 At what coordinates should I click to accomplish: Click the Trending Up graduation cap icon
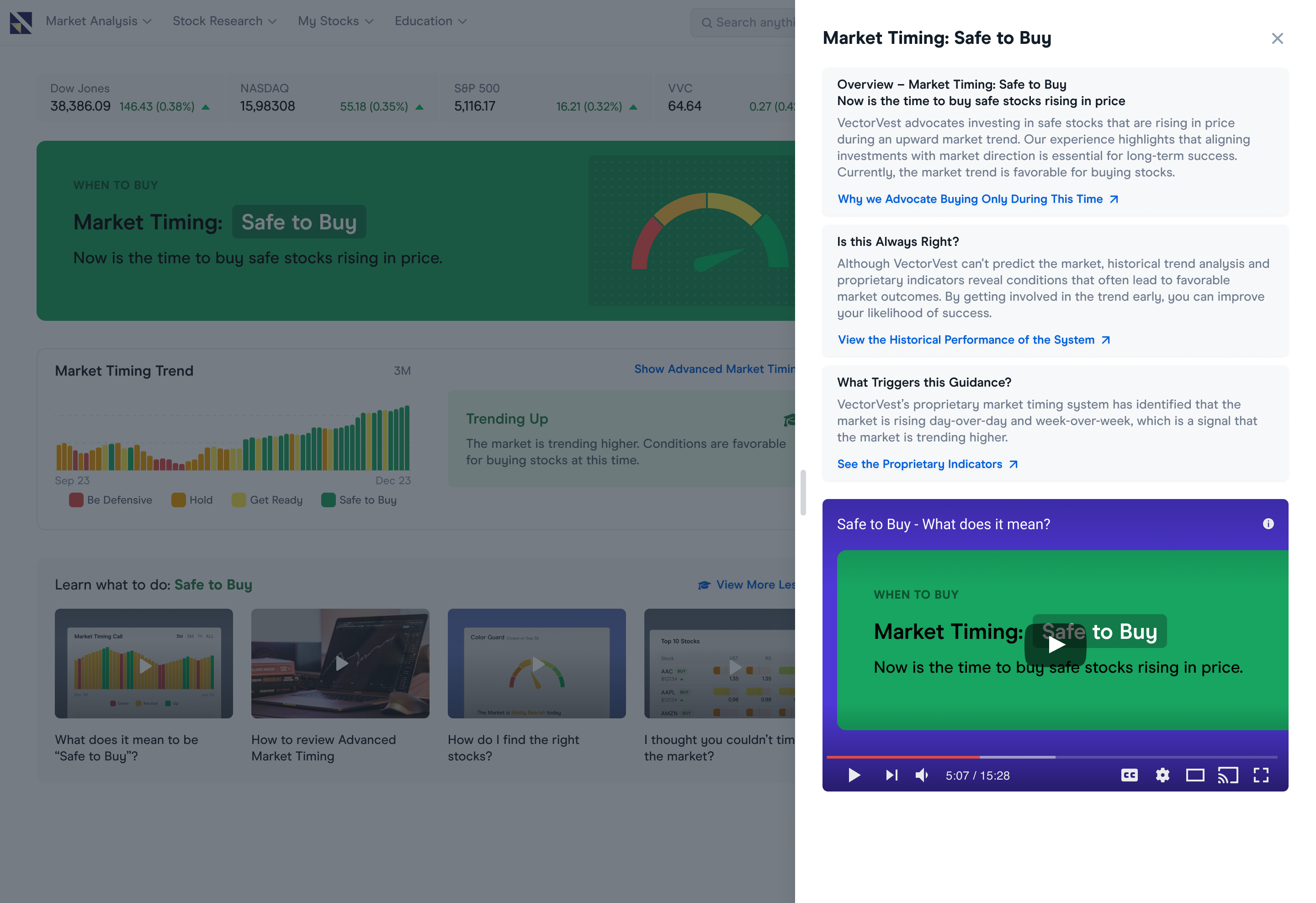[790, 420]
